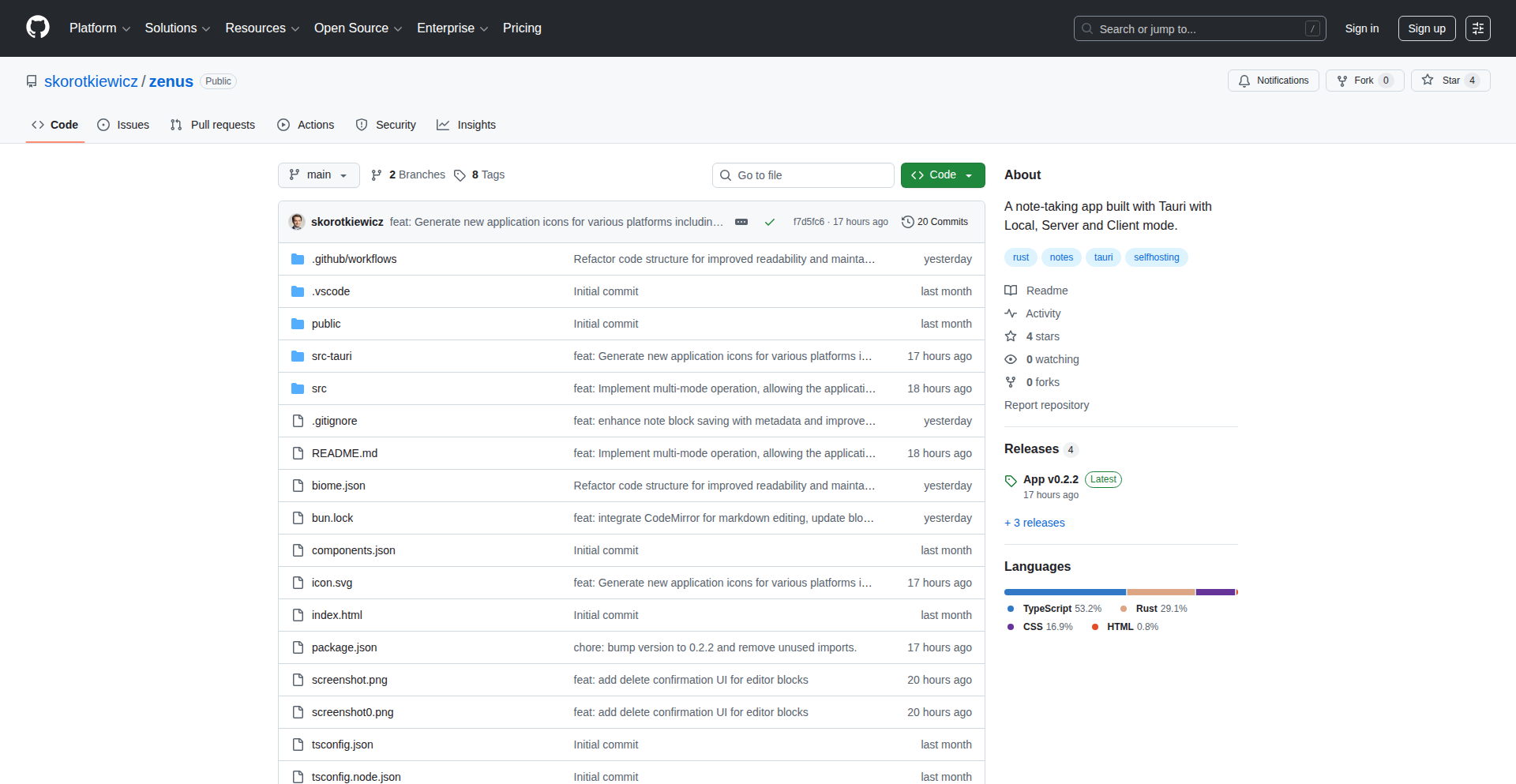
Task: Click the verified commit checkmark icon
Action: pos(769,222)
